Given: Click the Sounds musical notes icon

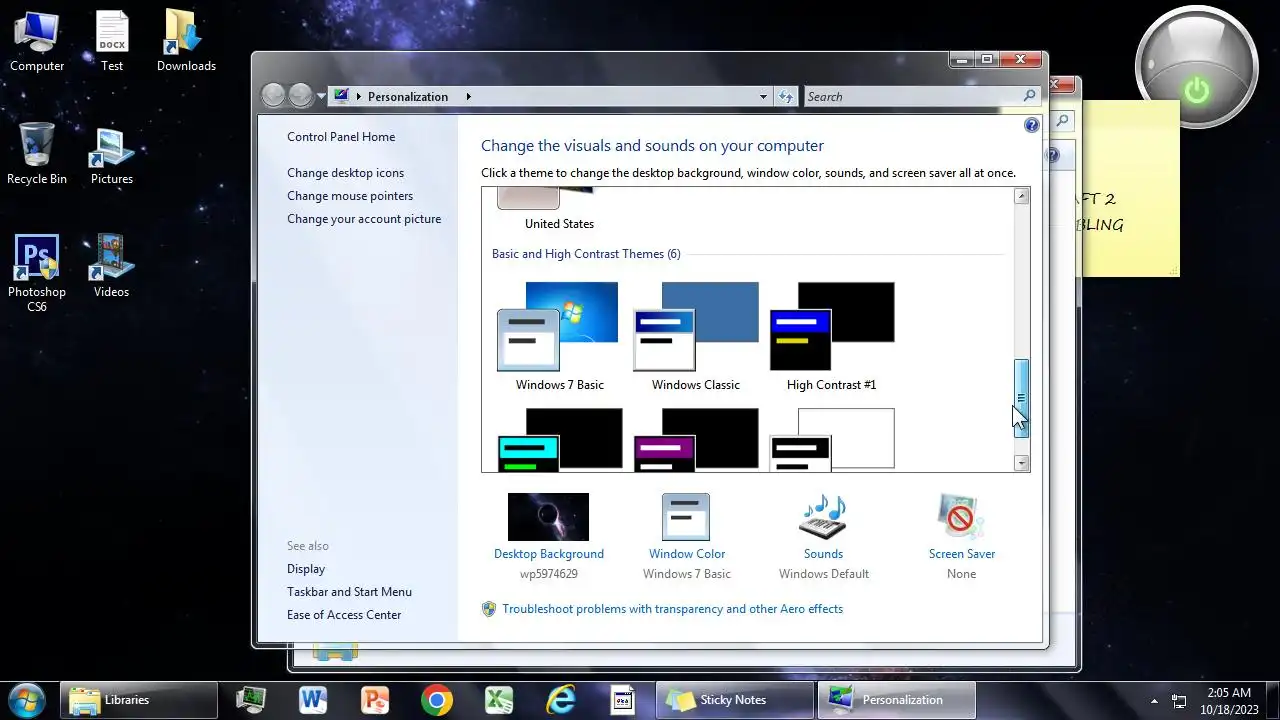Looking at the screenshot, I should (x=823, y=517).
